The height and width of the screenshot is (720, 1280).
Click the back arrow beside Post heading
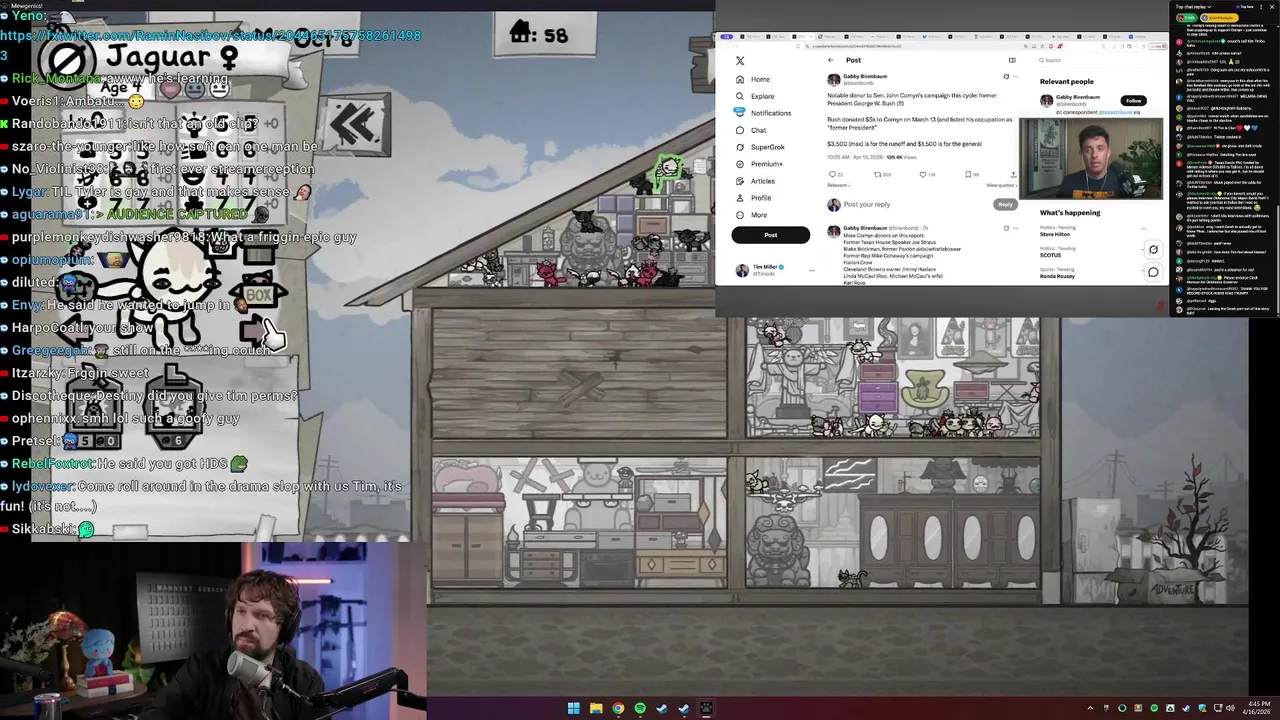coord(831,60)
